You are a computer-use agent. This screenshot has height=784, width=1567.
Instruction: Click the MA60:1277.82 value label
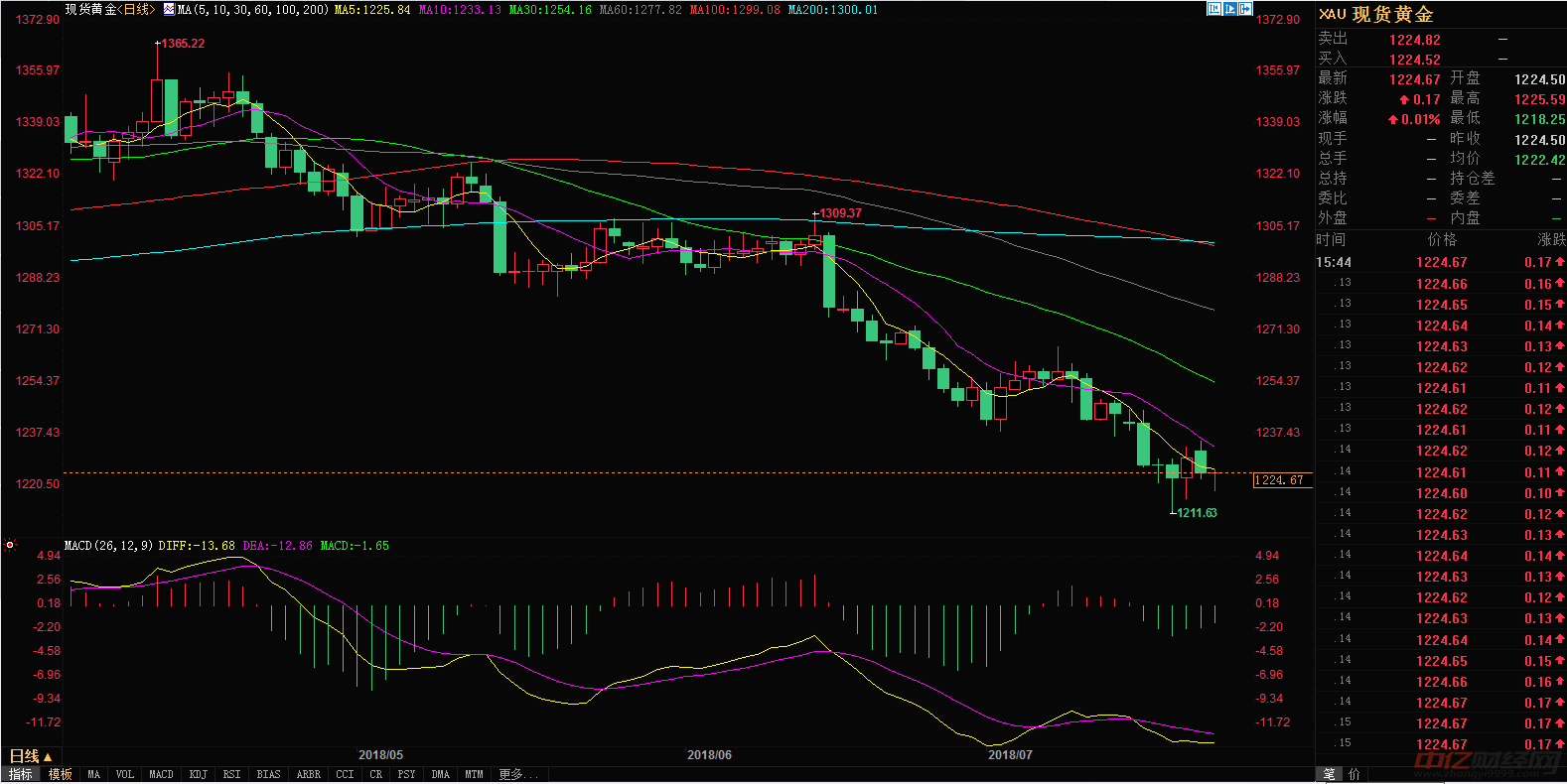(641, 10)
